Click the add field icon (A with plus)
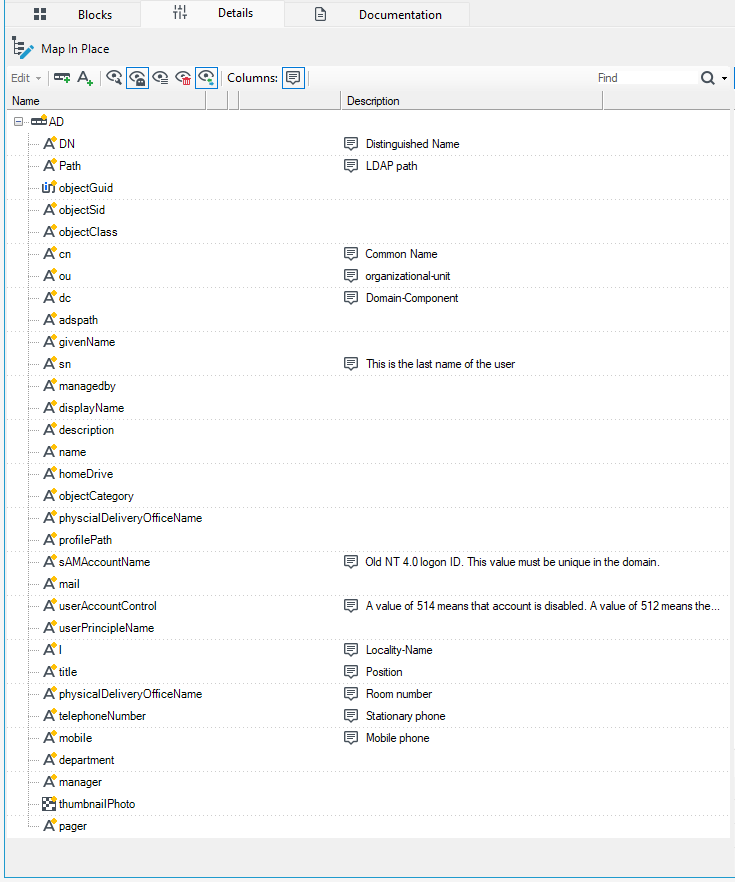Image resolution: width=735 pixels, height=882 pixels. pyautogui.click(x=85, y=78)
